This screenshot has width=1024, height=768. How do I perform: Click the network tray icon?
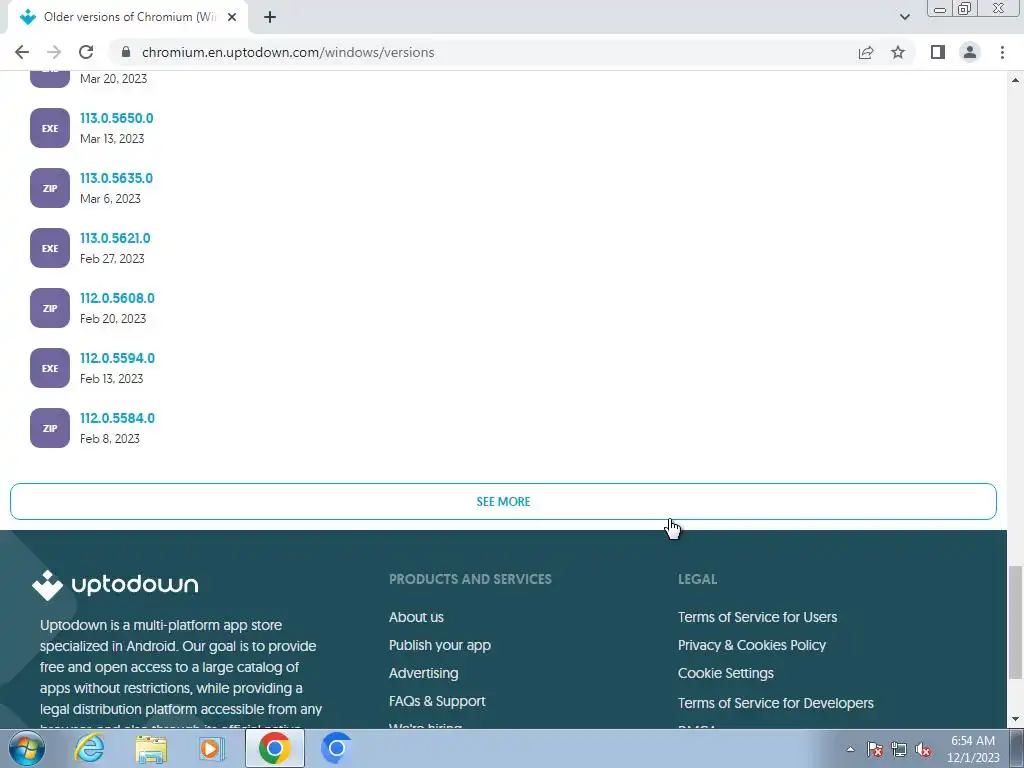point(899,750)
